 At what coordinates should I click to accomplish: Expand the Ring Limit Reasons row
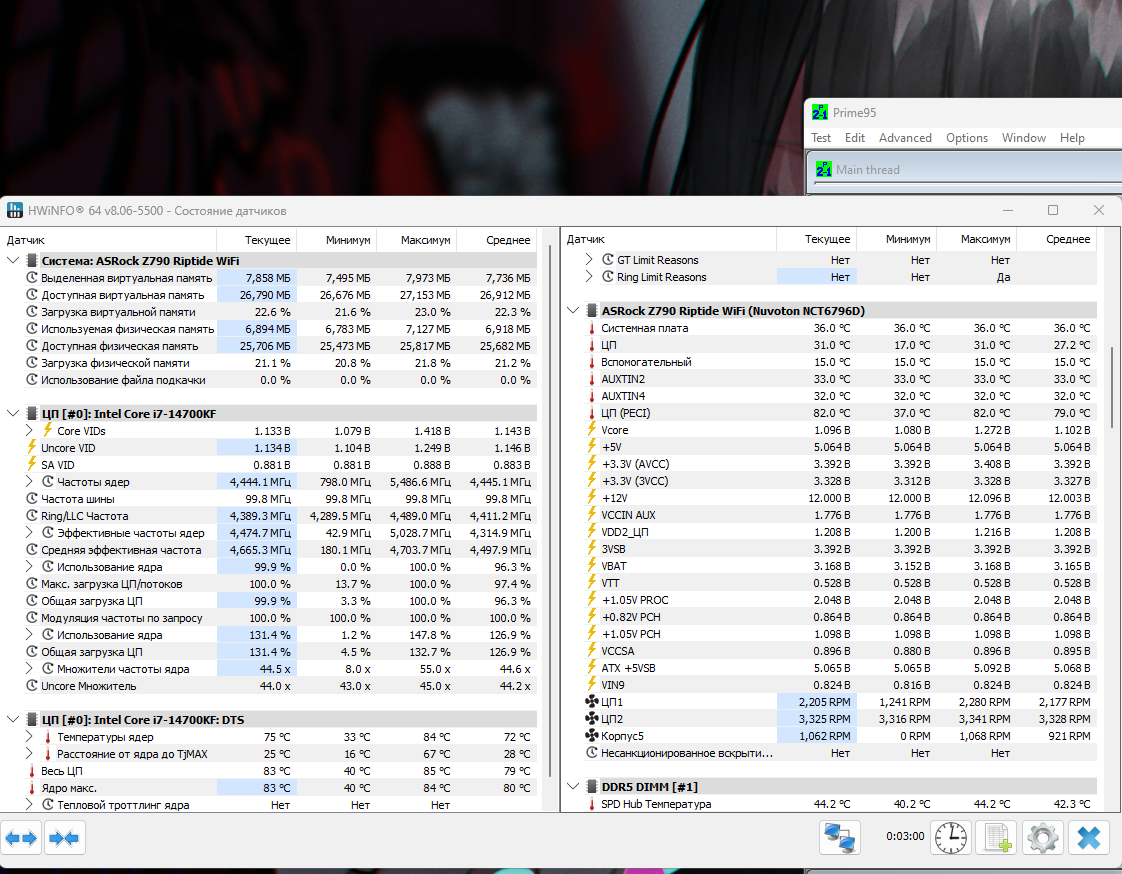589,276
